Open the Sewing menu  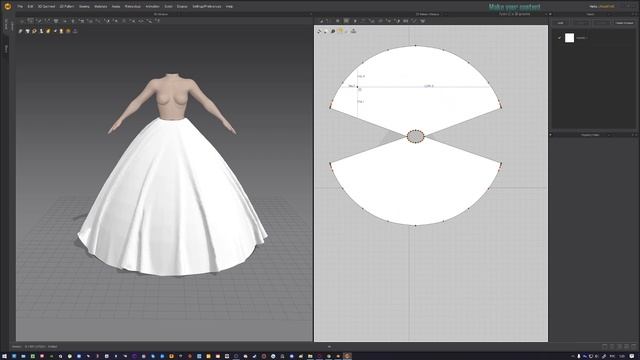[84, 7]
